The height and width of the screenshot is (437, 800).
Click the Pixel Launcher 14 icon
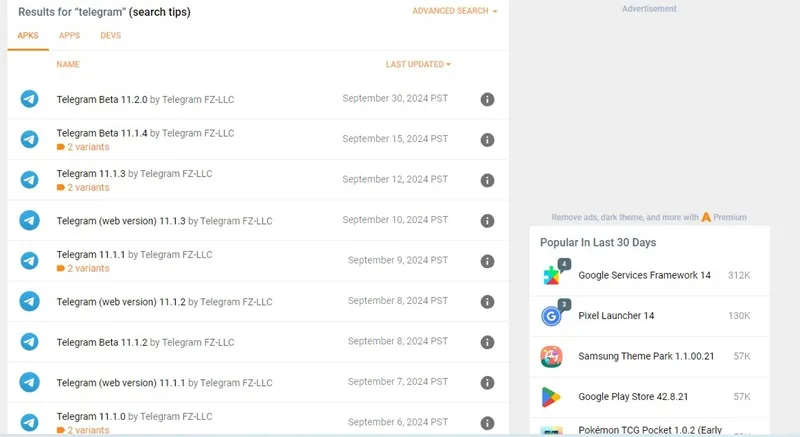coord(552,315)
